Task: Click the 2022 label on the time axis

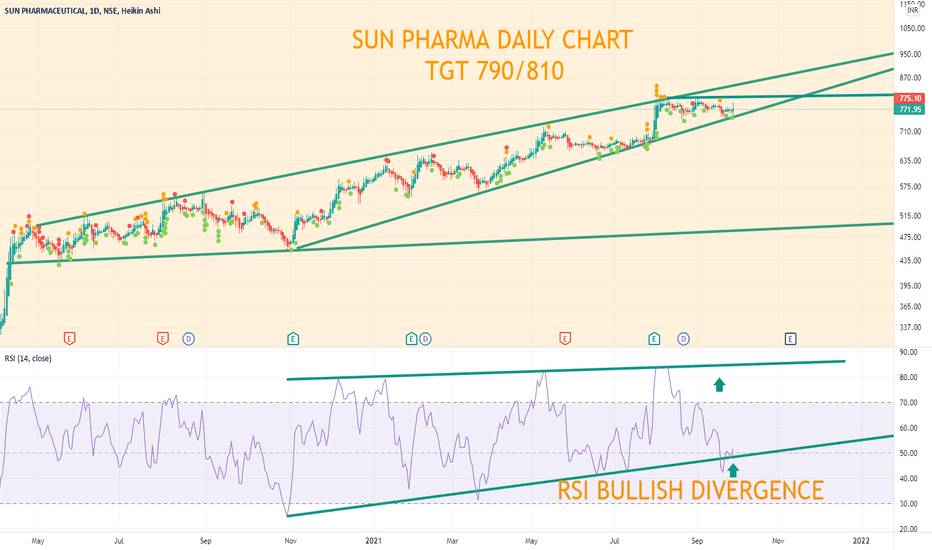Action: 861,540
